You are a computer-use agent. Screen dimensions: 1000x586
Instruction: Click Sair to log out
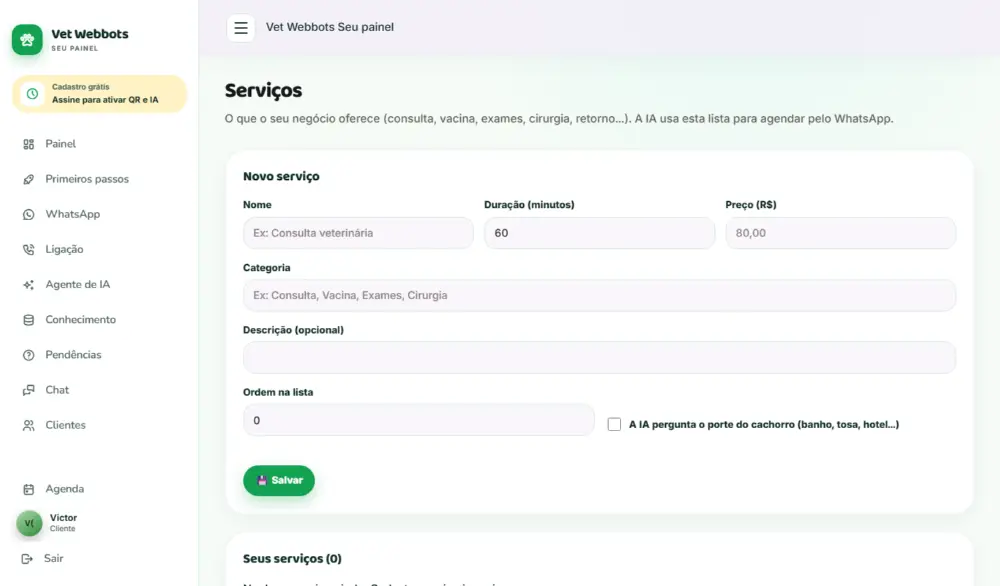[x=54, y=559]
